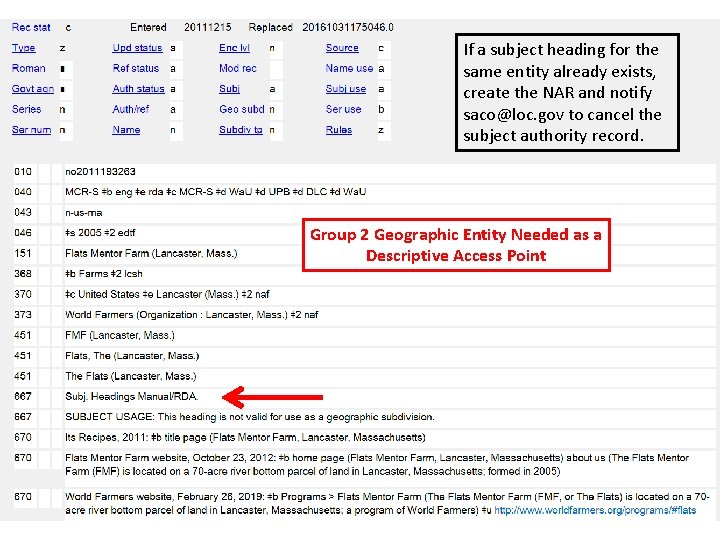Screen dimensions: 720x540
Task: Click the Ser use value field containing b
Action: tap(384, 110)
